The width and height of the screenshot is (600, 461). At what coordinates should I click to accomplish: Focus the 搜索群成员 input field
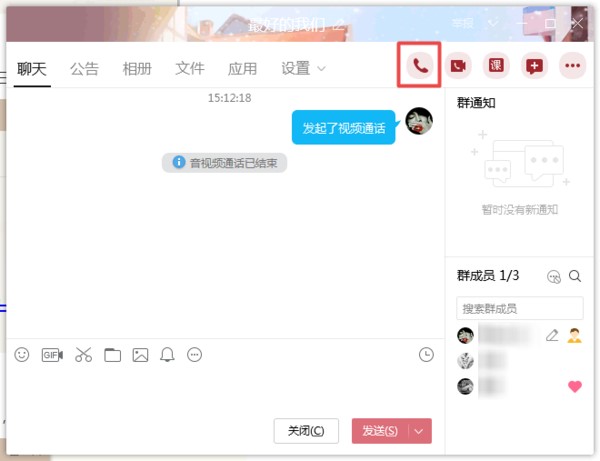tap(520, 308)
